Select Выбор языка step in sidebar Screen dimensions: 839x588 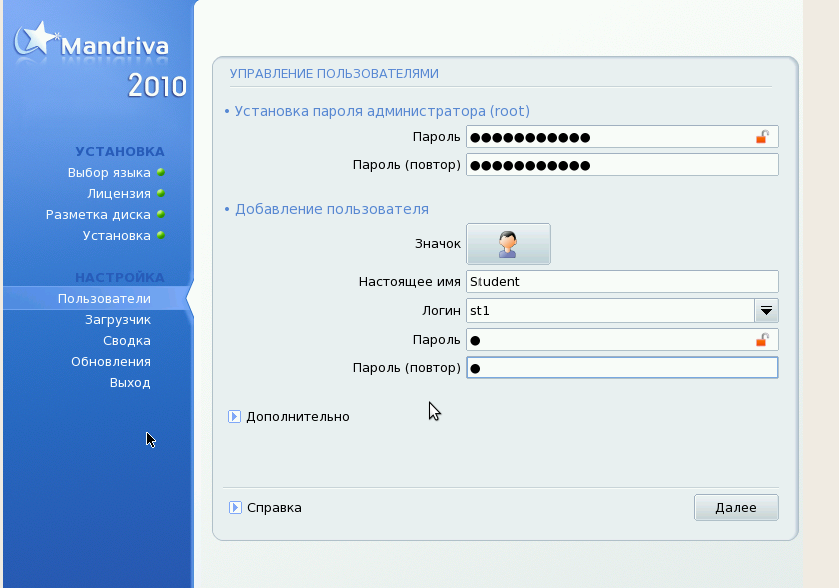click(109, 172)
